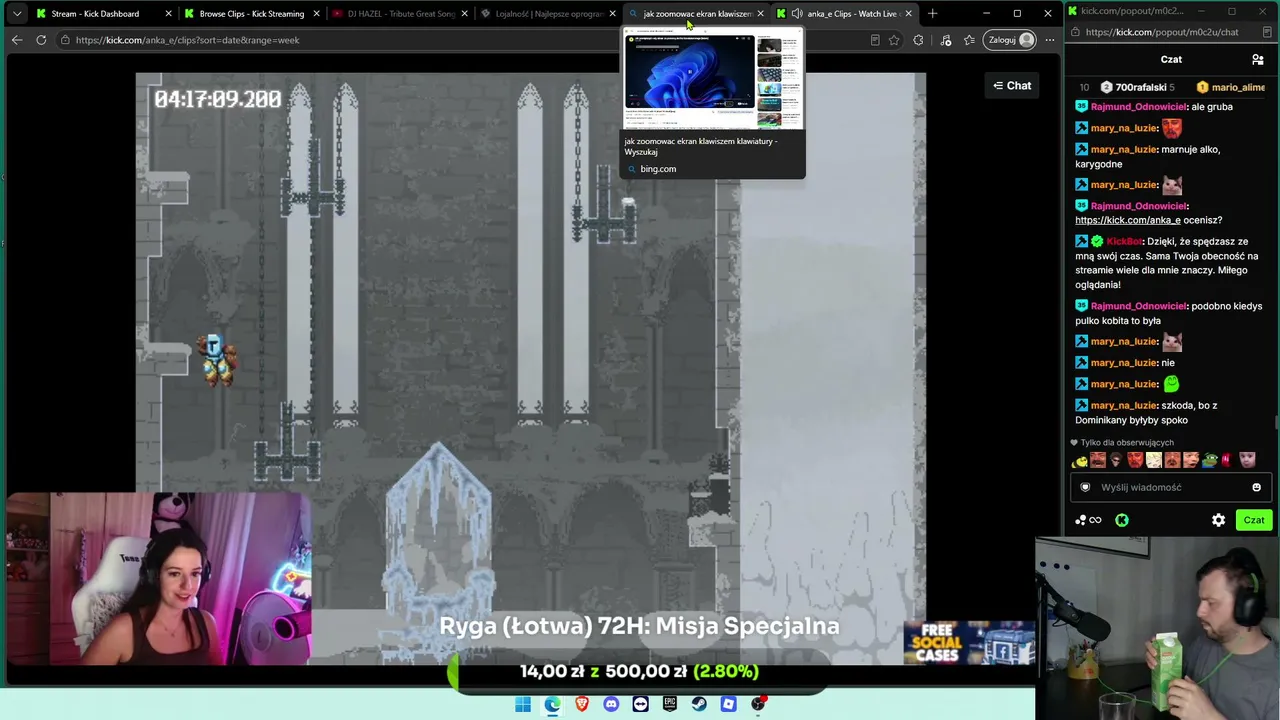The height and width of the screenshot is (720, 1280).
Task: Pick the green frog emote in the emote row
Action: coord(1209,461)
